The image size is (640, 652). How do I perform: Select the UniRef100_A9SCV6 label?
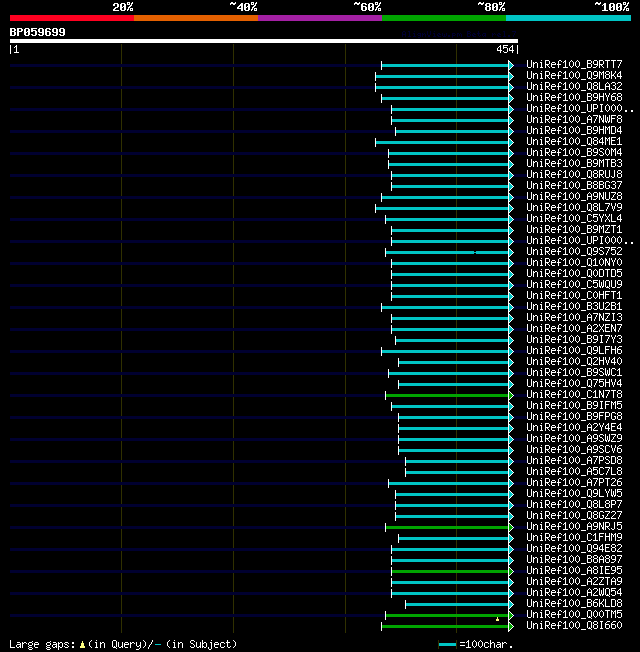(574, 450)
